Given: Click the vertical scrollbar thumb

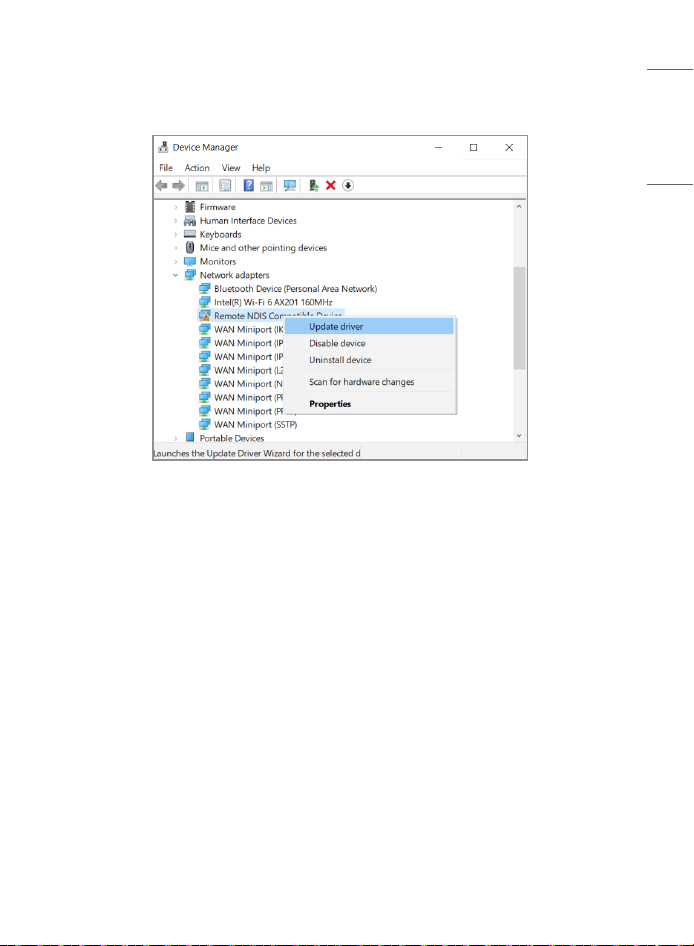Looking at the screenshot, I should (519, 318).
